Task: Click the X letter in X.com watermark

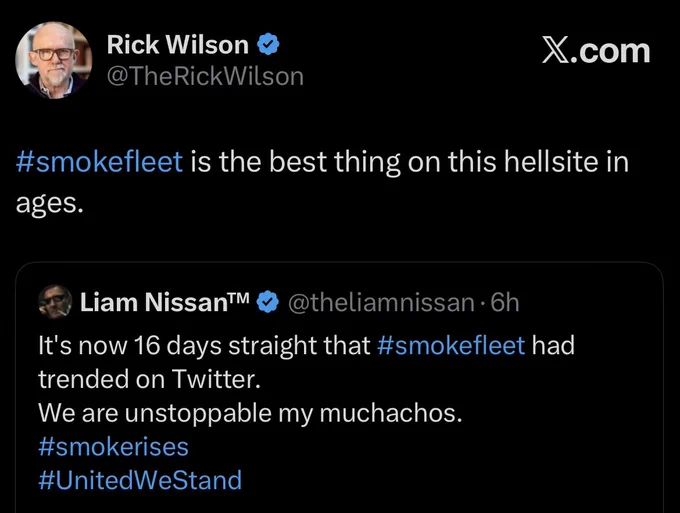Action: tap(555, 52)
